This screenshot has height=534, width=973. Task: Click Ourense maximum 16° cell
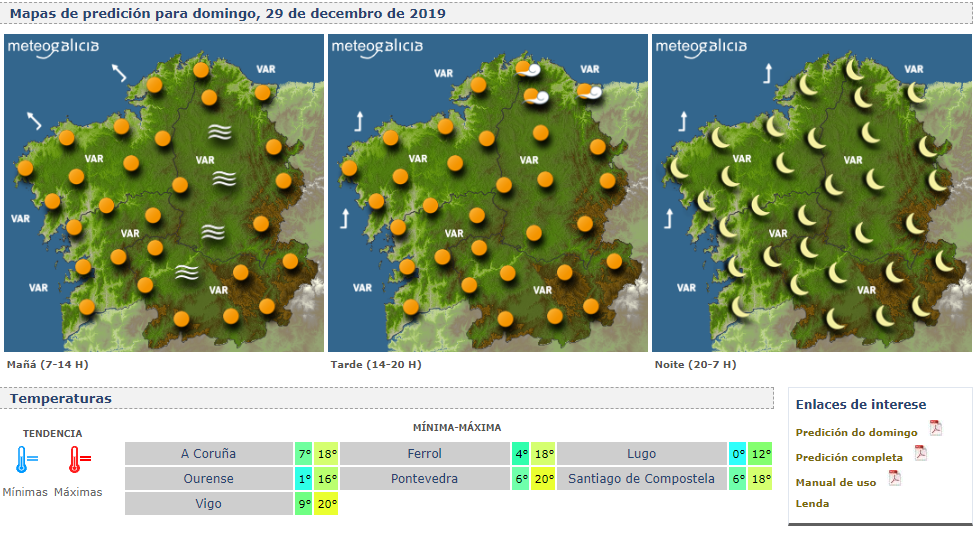(326, 479)
